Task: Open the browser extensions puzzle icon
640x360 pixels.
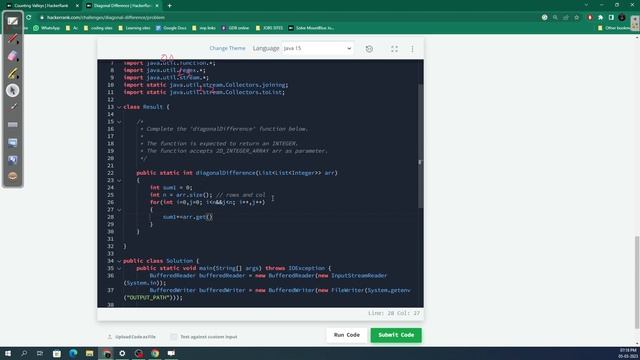Action: tap(600, 18)
